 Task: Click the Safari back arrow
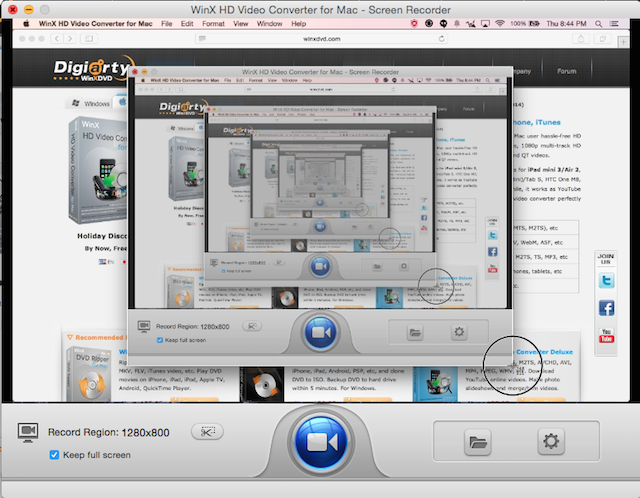[57, 39]
